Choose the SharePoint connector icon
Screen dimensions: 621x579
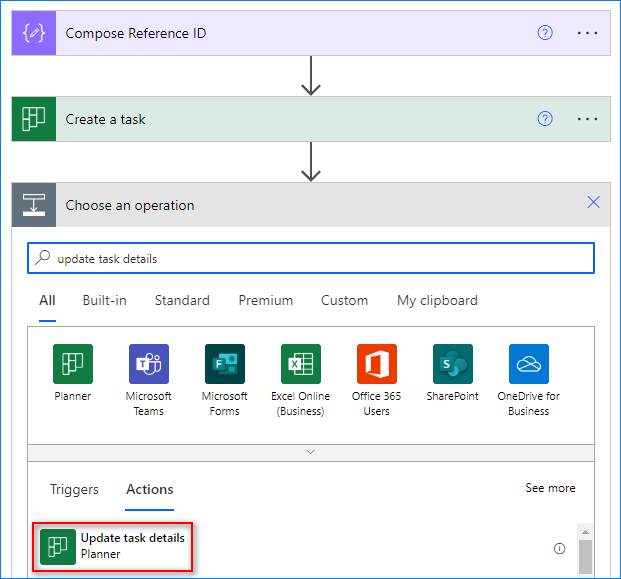452,364
